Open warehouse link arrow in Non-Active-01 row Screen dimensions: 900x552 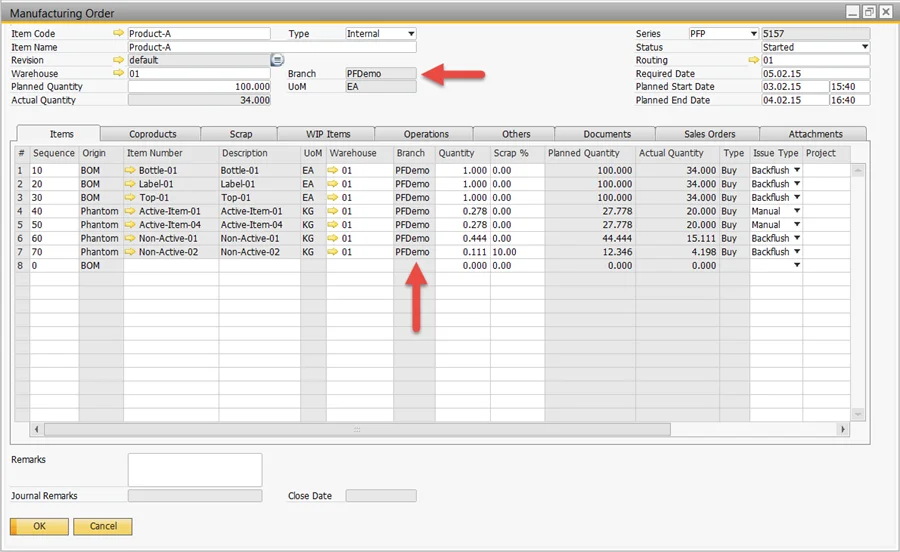click(333, 238)
